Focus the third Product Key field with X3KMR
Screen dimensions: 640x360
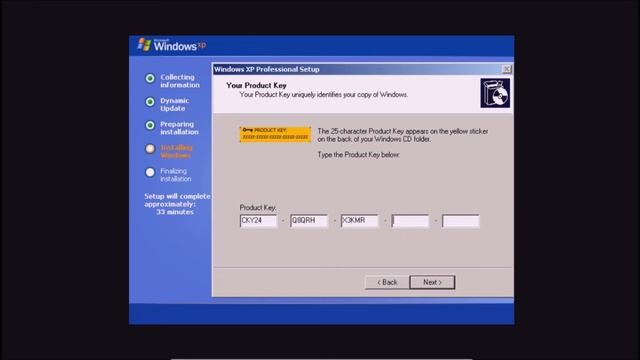click(x=360, y=221)
